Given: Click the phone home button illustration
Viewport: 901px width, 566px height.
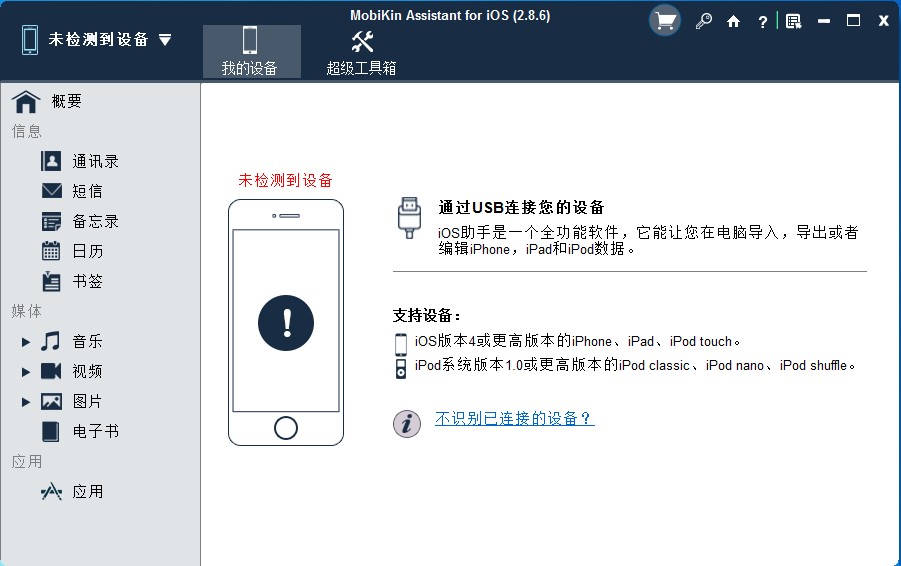Looking at the screenshot, I should coord(286,428).
